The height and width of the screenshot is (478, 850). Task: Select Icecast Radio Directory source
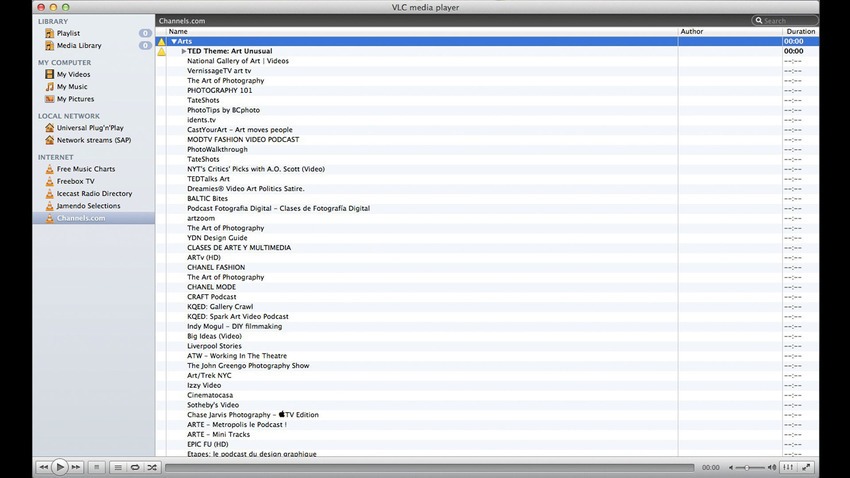pyautogui.click(x=94, y=194)
